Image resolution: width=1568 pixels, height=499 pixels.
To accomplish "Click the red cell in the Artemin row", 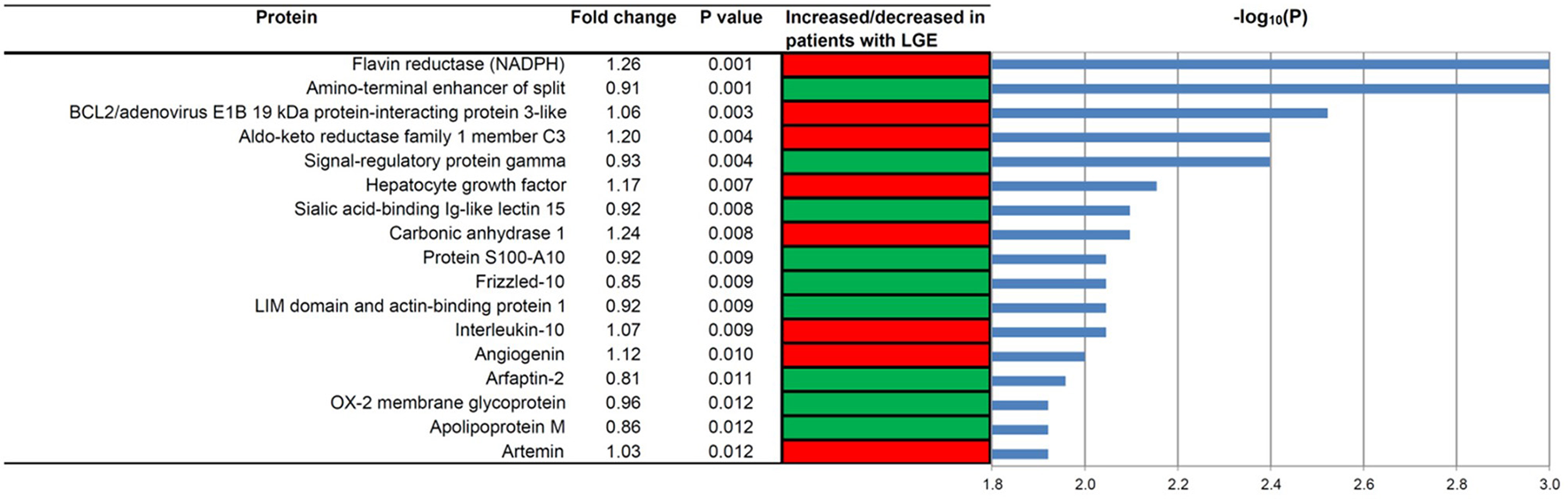I will (x=885, y=451).
